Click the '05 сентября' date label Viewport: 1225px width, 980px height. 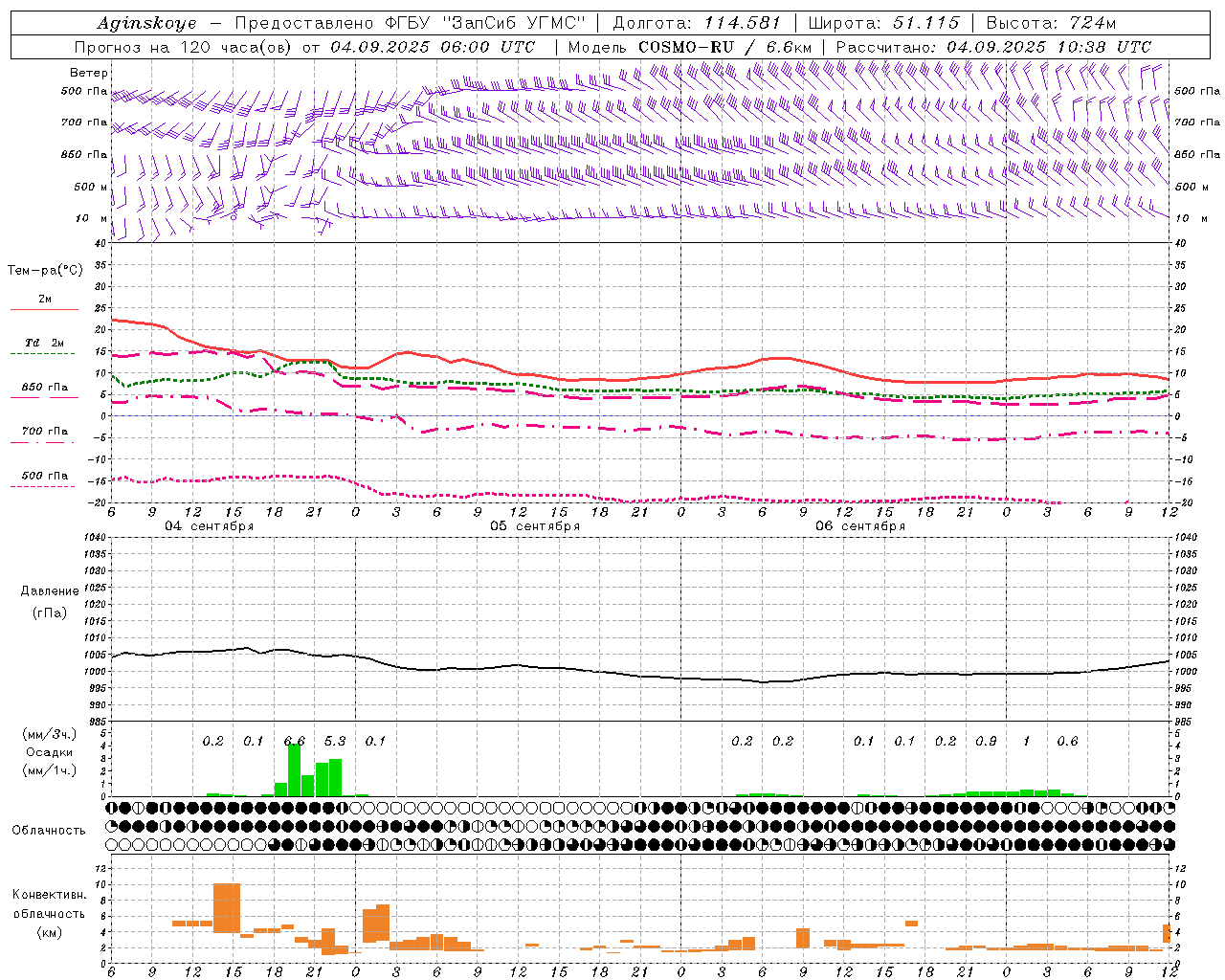click(x=534, y=526)
